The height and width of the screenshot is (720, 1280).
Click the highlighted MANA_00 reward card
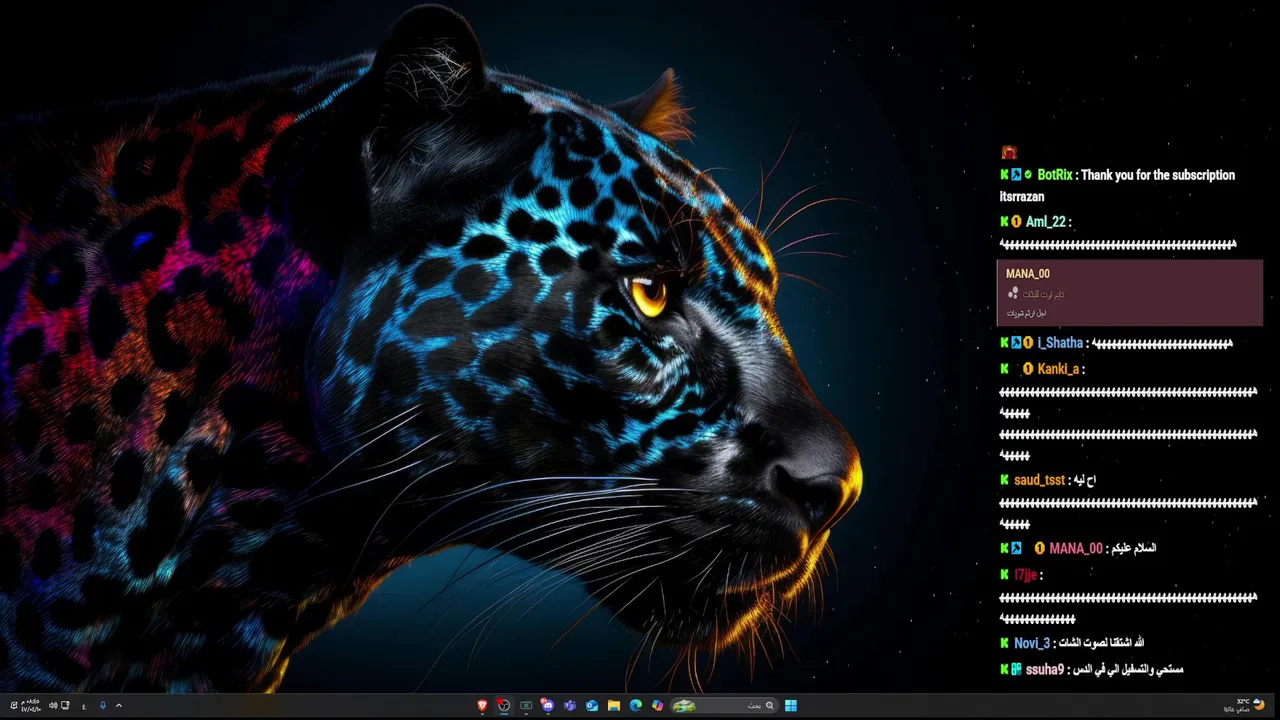point(1130,293)
